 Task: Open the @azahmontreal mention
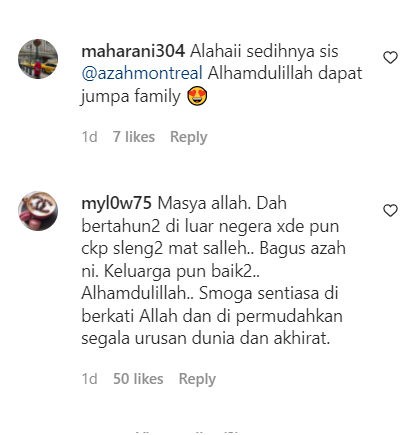click(x=142, y=73)
